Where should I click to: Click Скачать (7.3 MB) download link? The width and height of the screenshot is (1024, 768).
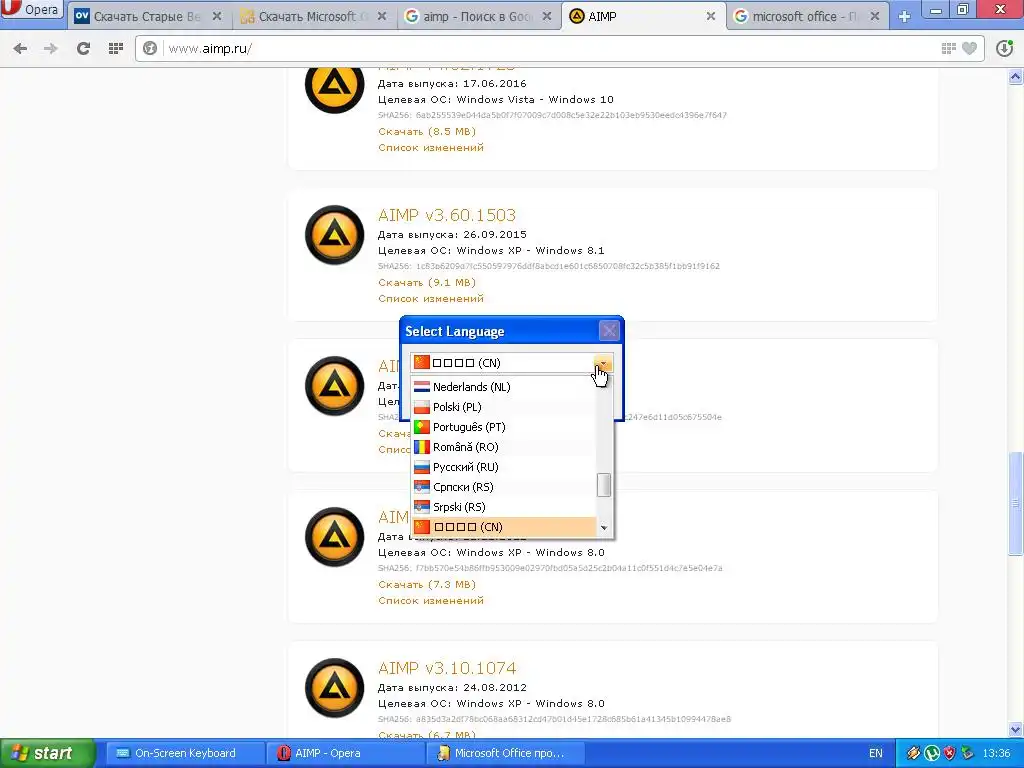click(x=426, y=584)
